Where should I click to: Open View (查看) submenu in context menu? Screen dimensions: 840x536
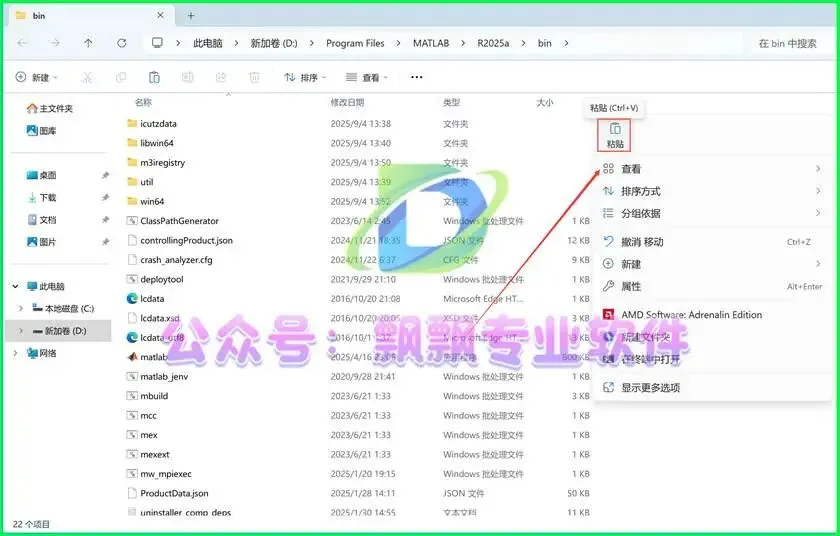coord(712,169)
